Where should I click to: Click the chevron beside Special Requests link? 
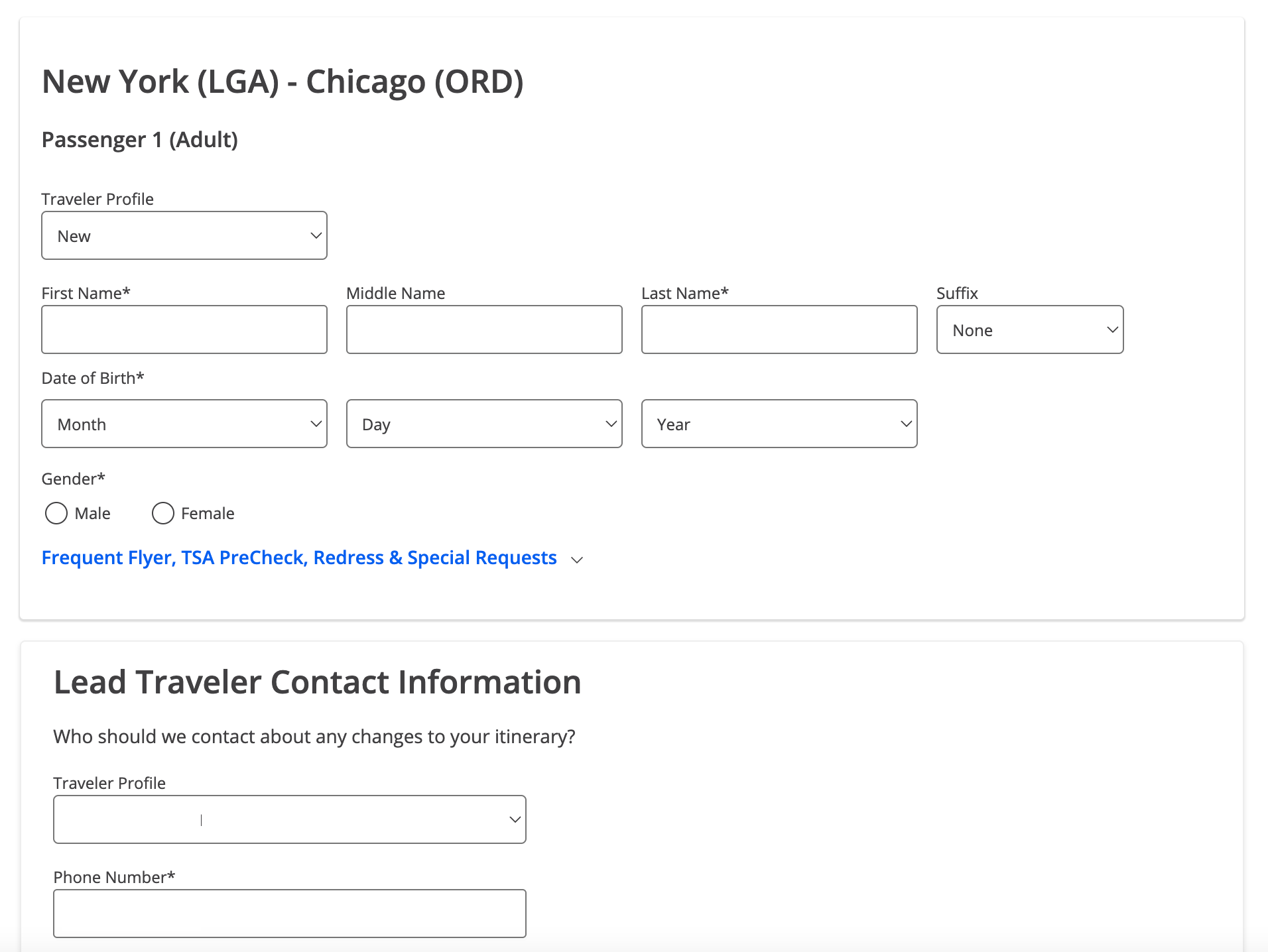[x=577, y=560]
